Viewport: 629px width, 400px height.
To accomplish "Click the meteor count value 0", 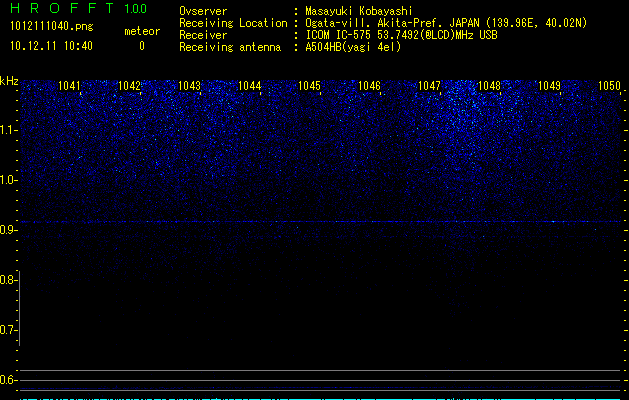I will 142,46.
